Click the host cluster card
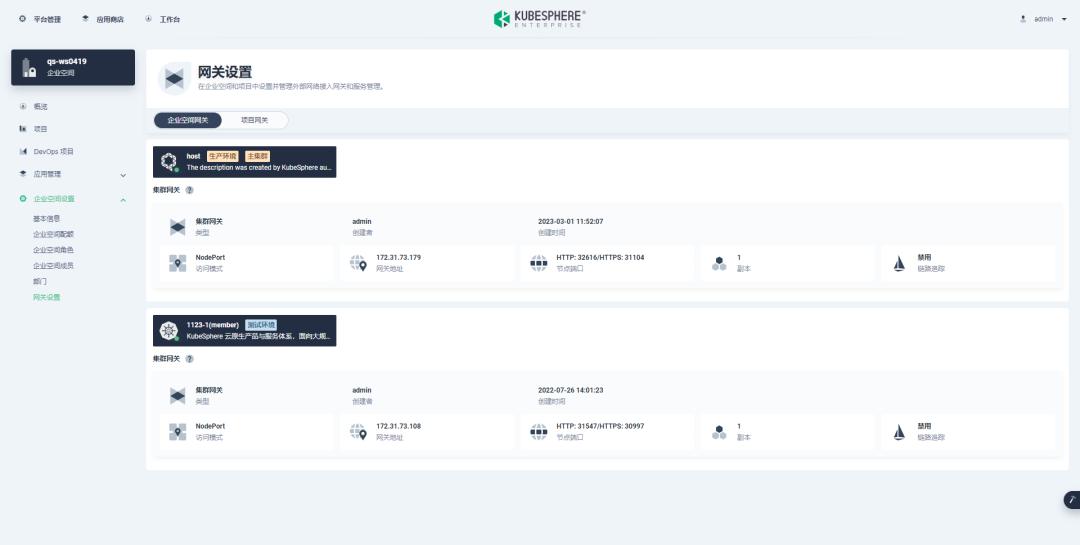This screenshot has width=1080, height=545. pyautogui.click(x=245, y=162)
